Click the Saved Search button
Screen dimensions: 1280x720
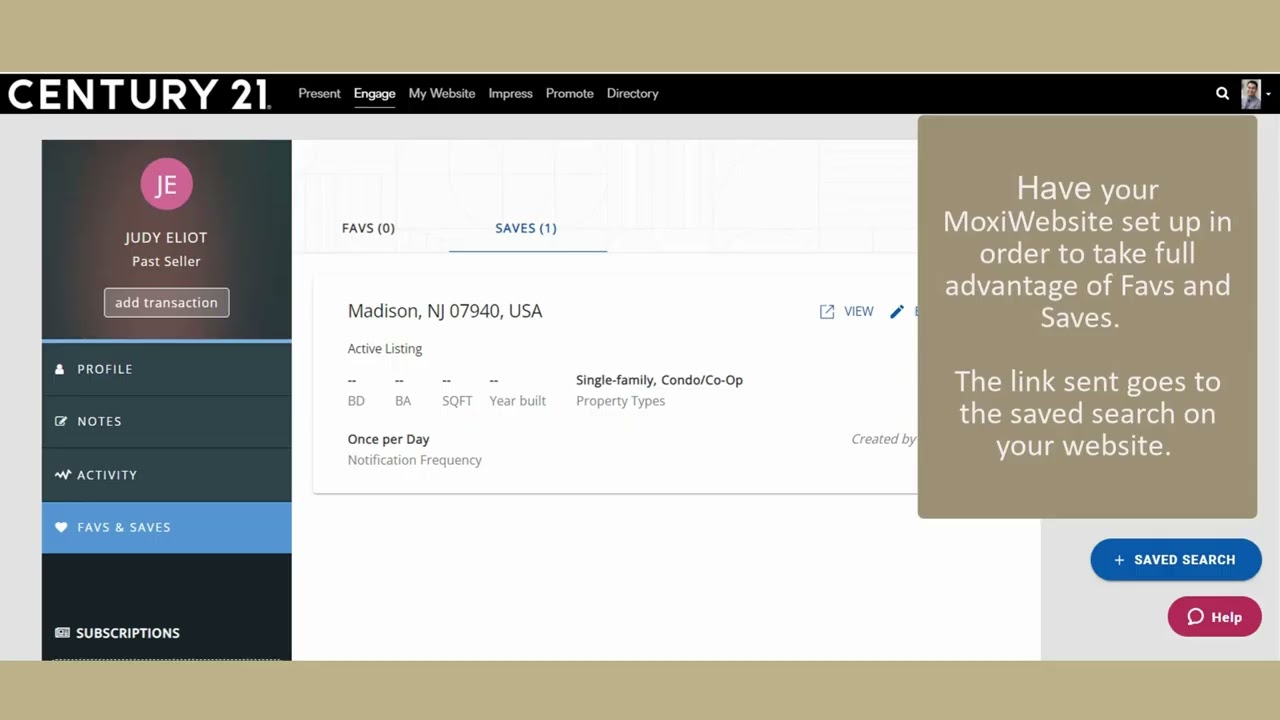pos(1176,560)
